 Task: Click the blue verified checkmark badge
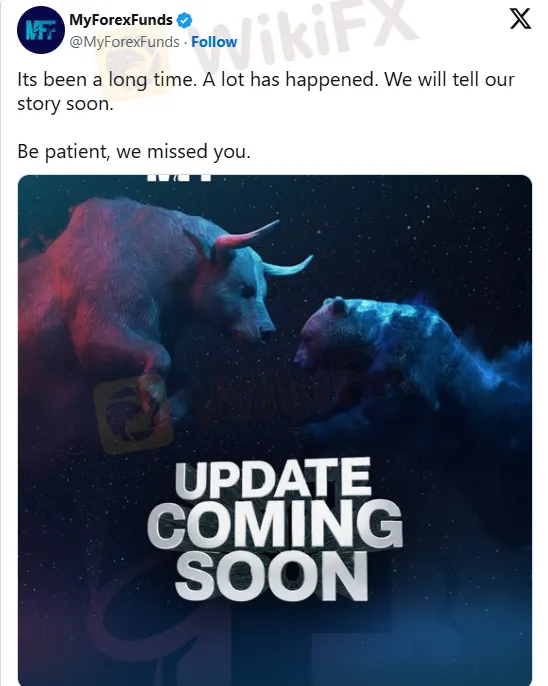coord(184,20)
